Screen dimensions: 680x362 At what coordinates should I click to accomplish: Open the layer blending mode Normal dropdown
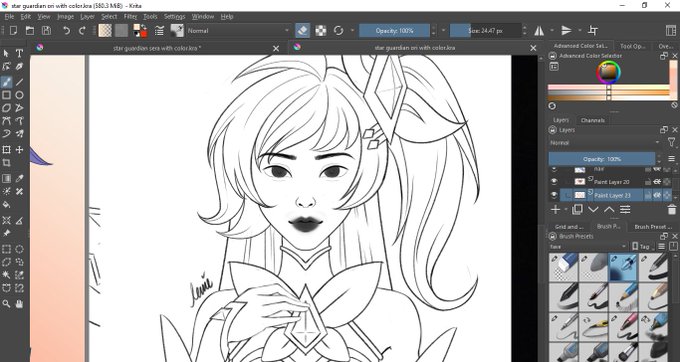(x=605, y=143)
